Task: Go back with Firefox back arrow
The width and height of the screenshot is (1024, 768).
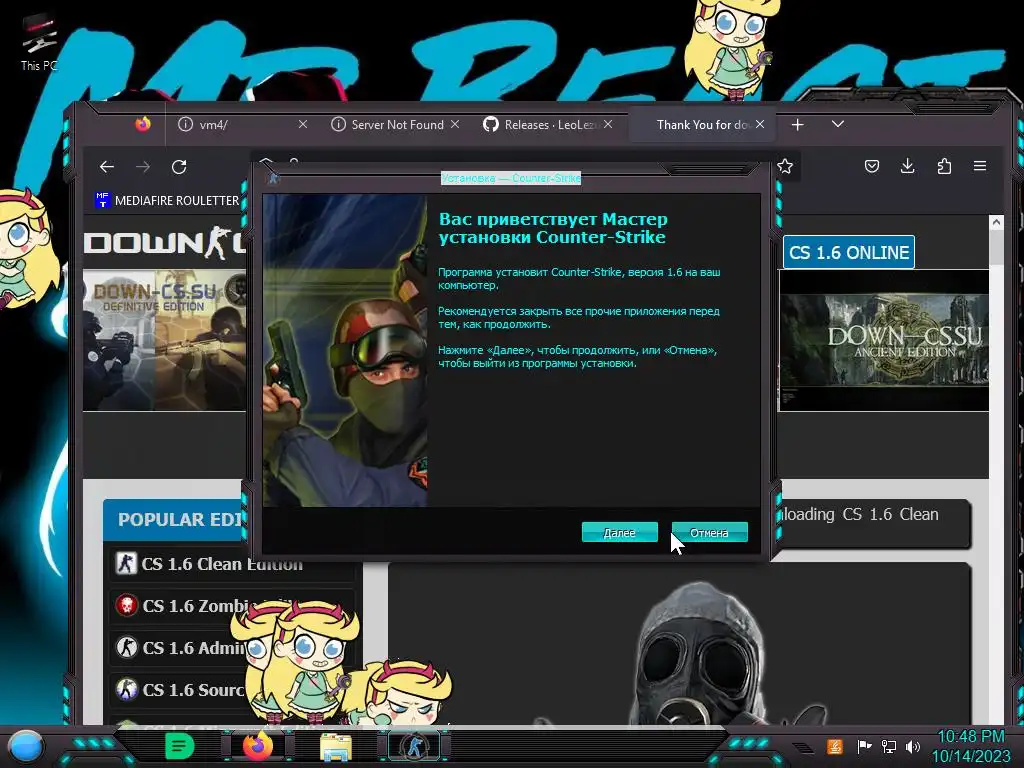Action: [x=107, y=167]
